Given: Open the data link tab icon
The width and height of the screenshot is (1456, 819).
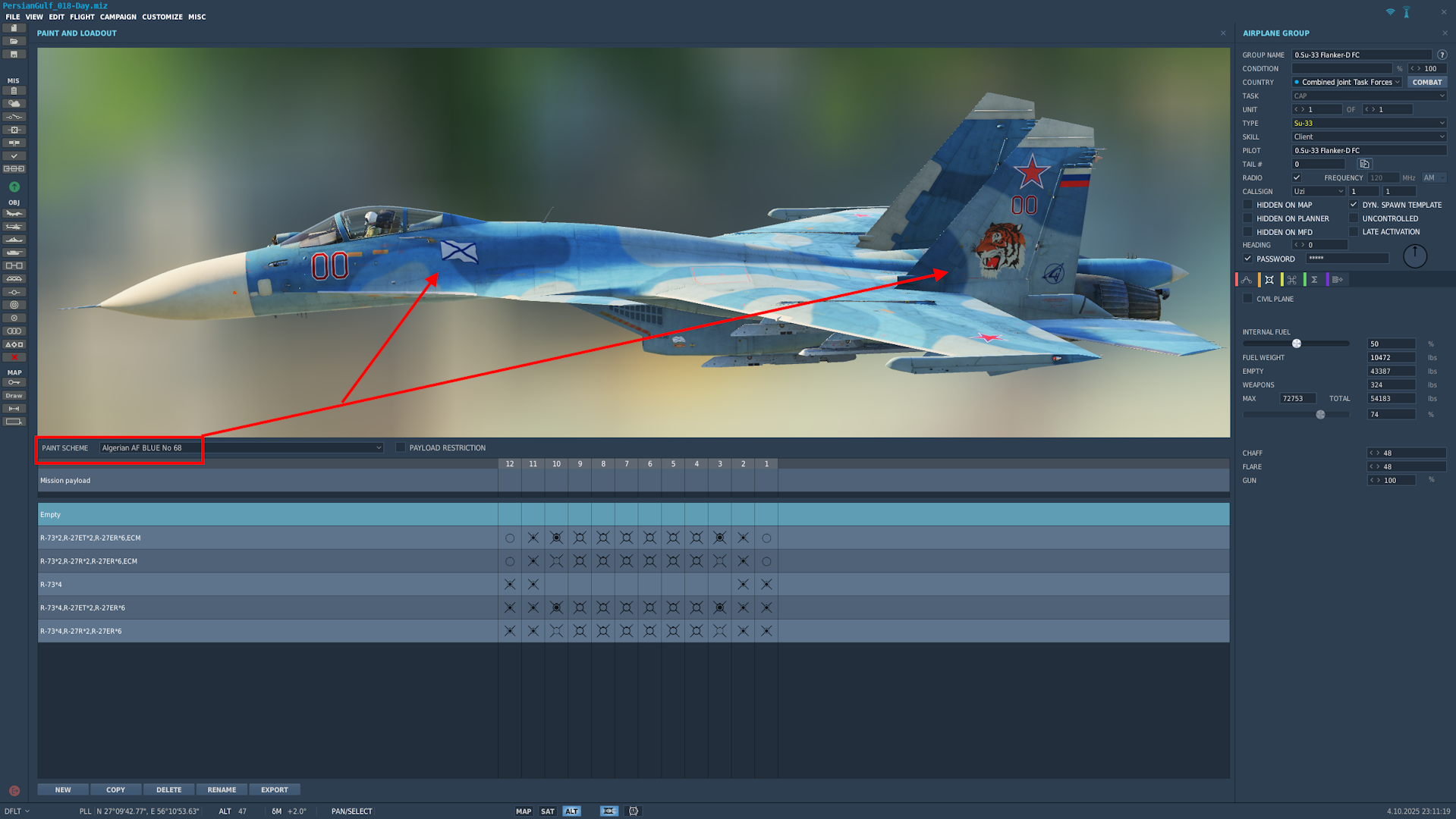Looking at the screenshot, I should pyautogui.click(x=1338, y=280).
